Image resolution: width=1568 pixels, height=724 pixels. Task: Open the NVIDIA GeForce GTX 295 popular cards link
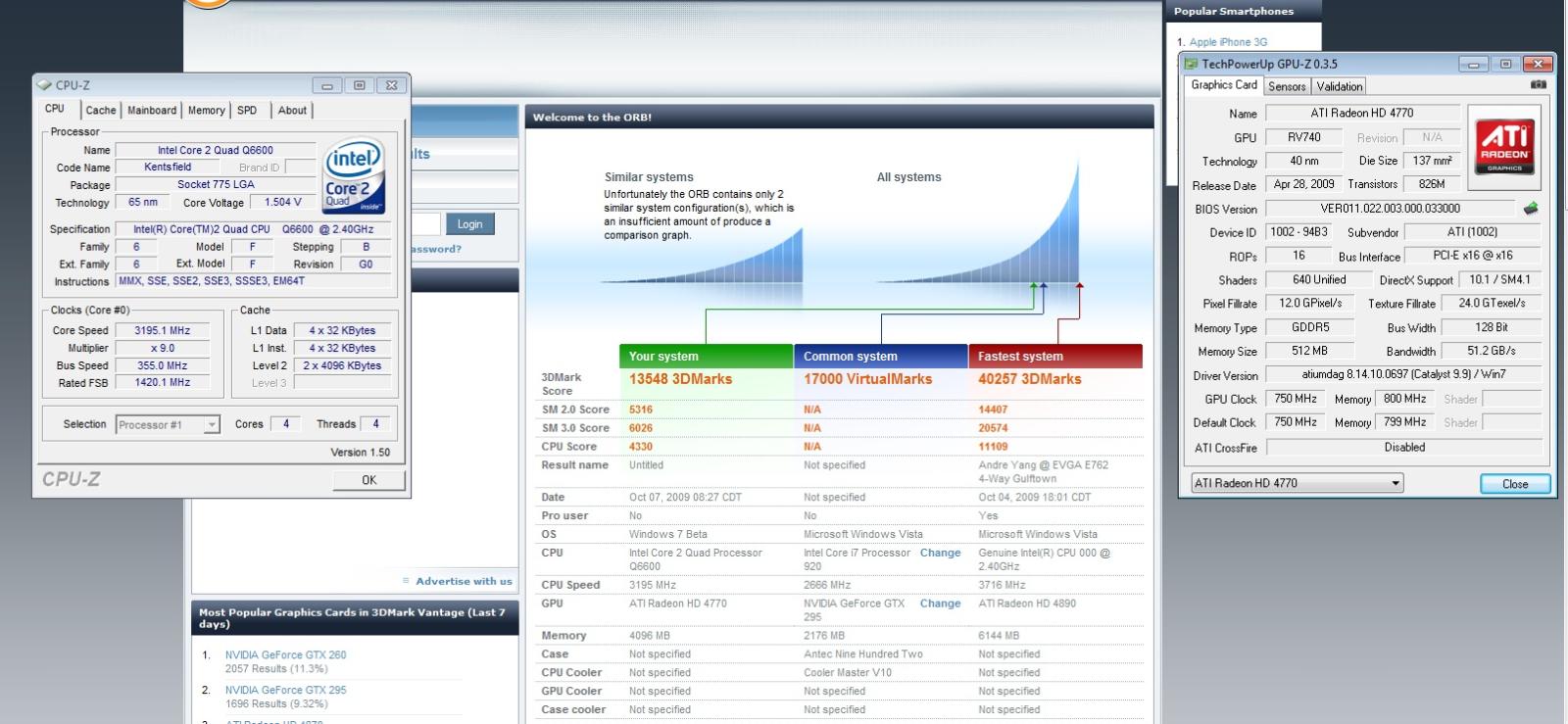(x=285, y=690)
